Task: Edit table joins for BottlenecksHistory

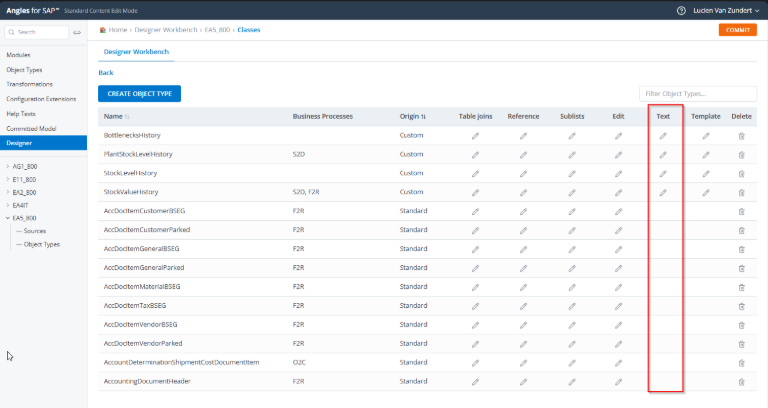Action: click(475, 136)
